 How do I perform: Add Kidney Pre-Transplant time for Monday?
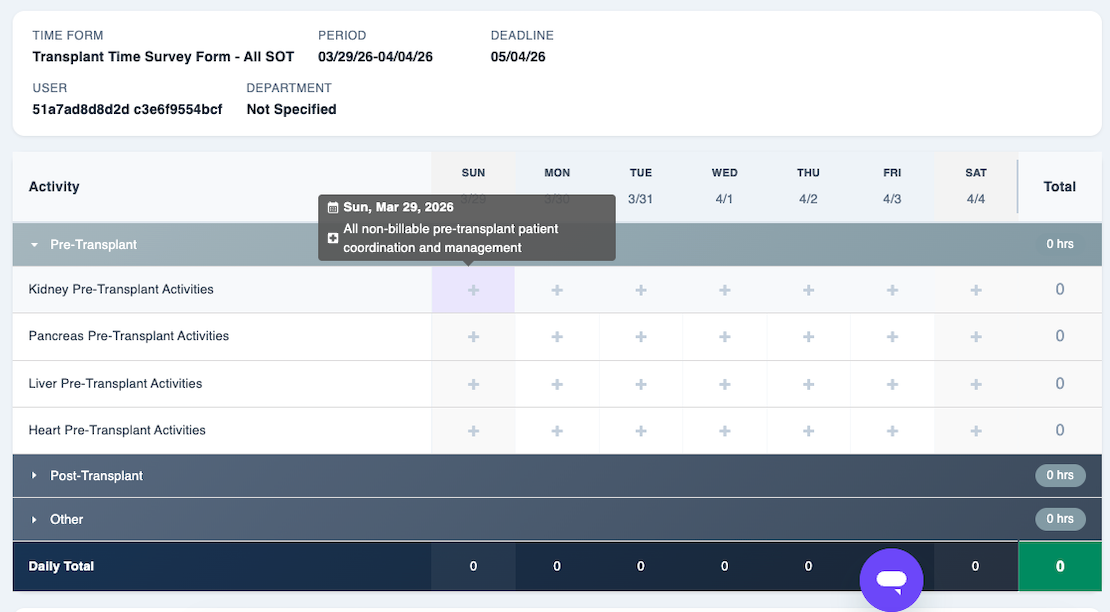click(557, 290)
